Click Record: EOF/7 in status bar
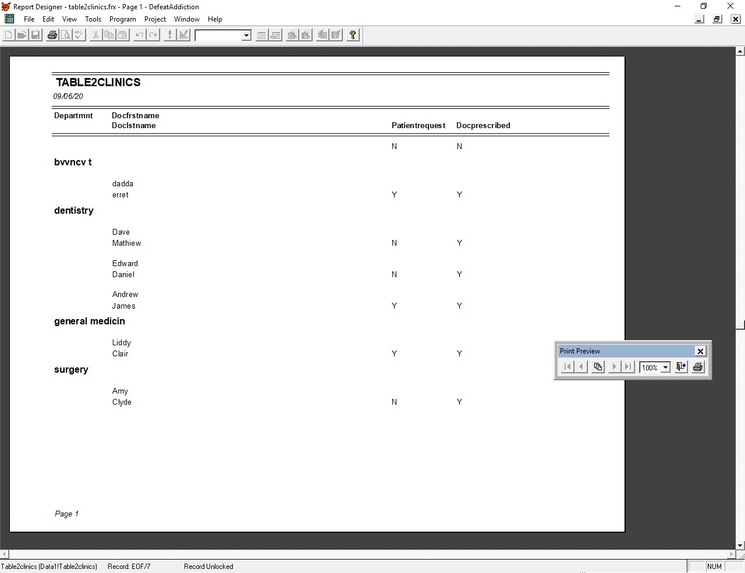Screen dimensions: 745x573 [129, 566]
